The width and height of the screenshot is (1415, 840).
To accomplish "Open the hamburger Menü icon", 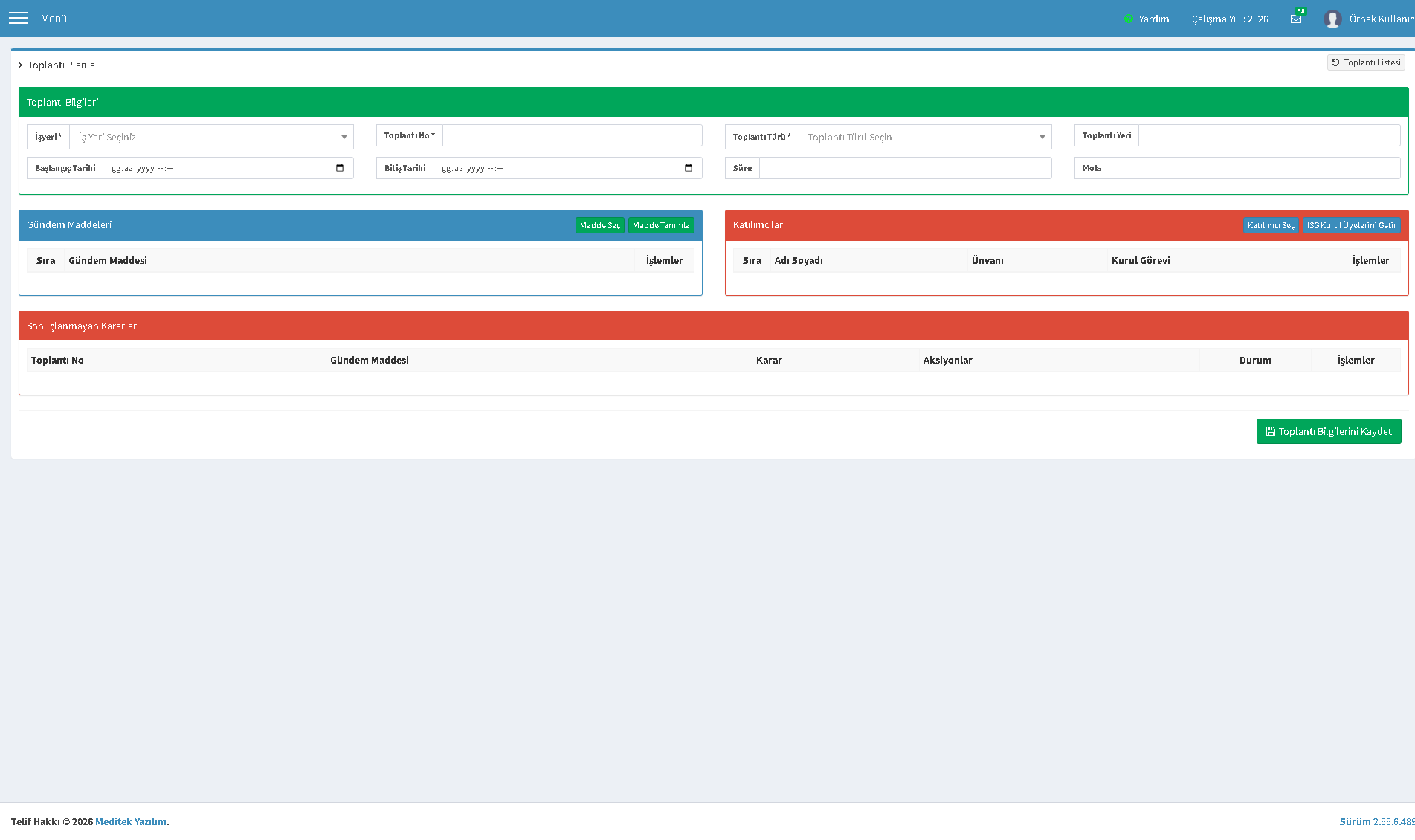I will (x=18, y=18).
